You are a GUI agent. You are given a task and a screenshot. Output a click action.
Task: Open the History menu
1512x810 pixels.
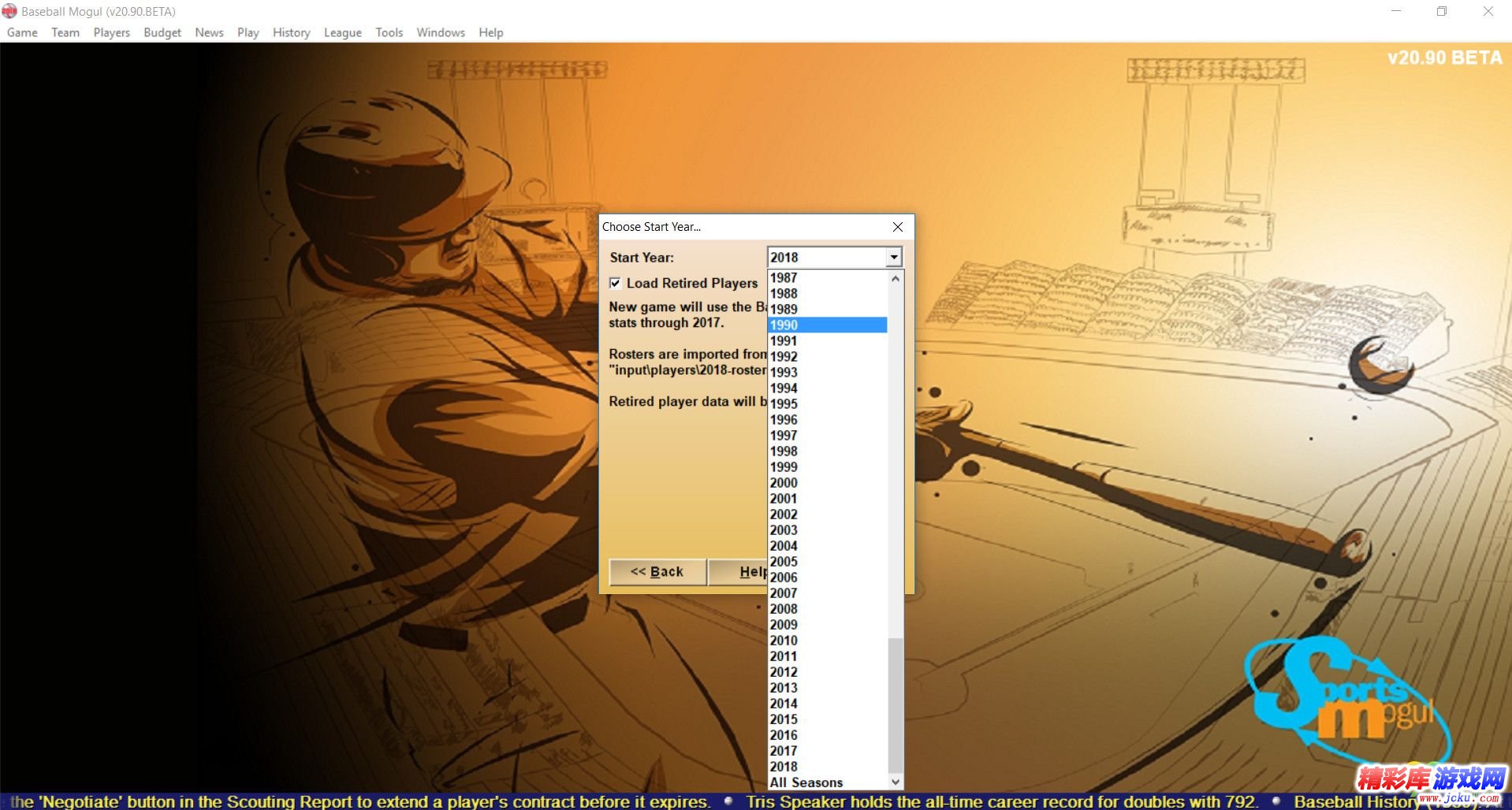pos(291,32)
